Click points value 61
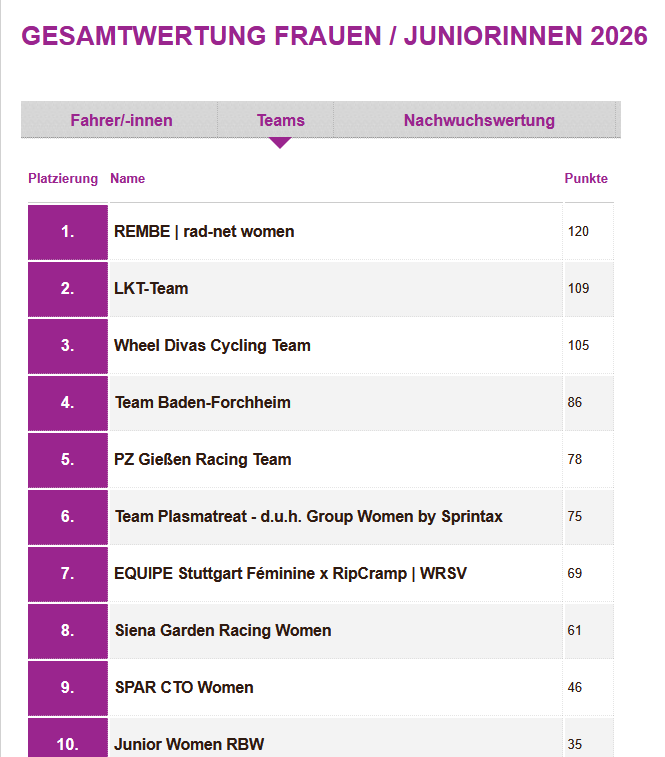The height and width of the screenshot is (757, 665). 575,631
